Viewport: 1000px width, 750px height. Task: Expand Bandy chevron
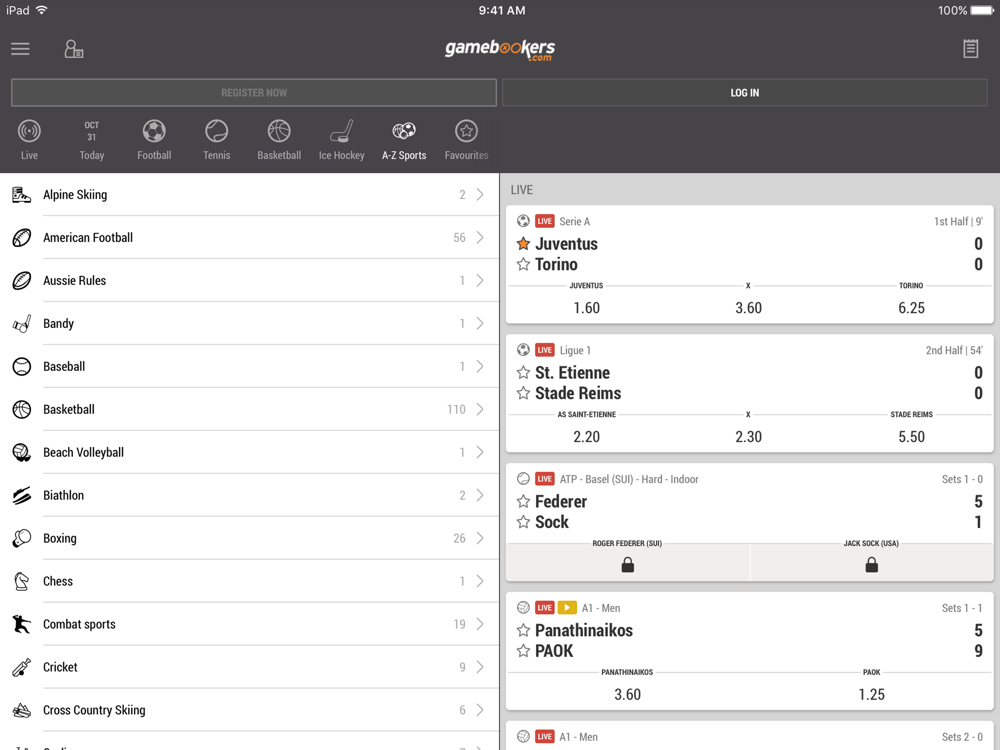click(x=480, y=323)
